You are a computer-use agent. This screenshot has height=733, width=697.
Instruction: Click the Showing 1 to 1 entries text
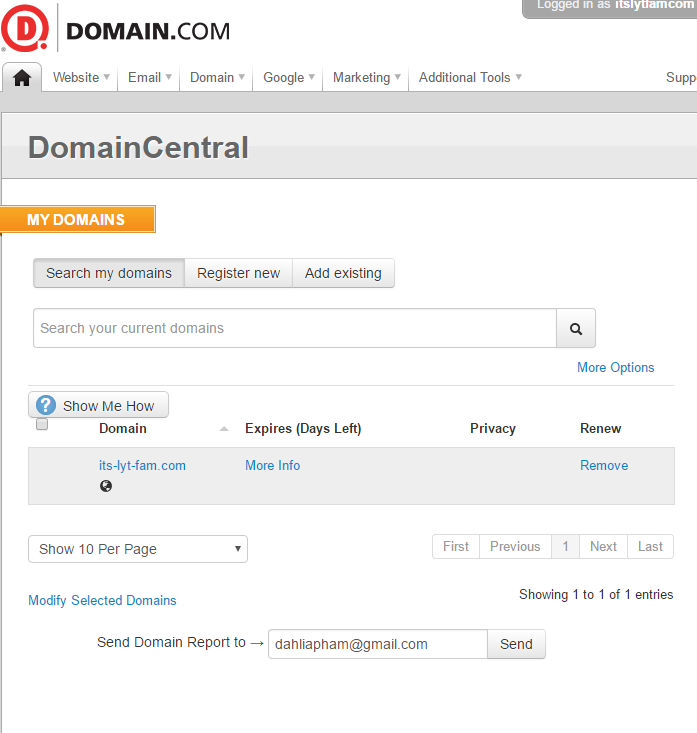[x=596, y=595]
